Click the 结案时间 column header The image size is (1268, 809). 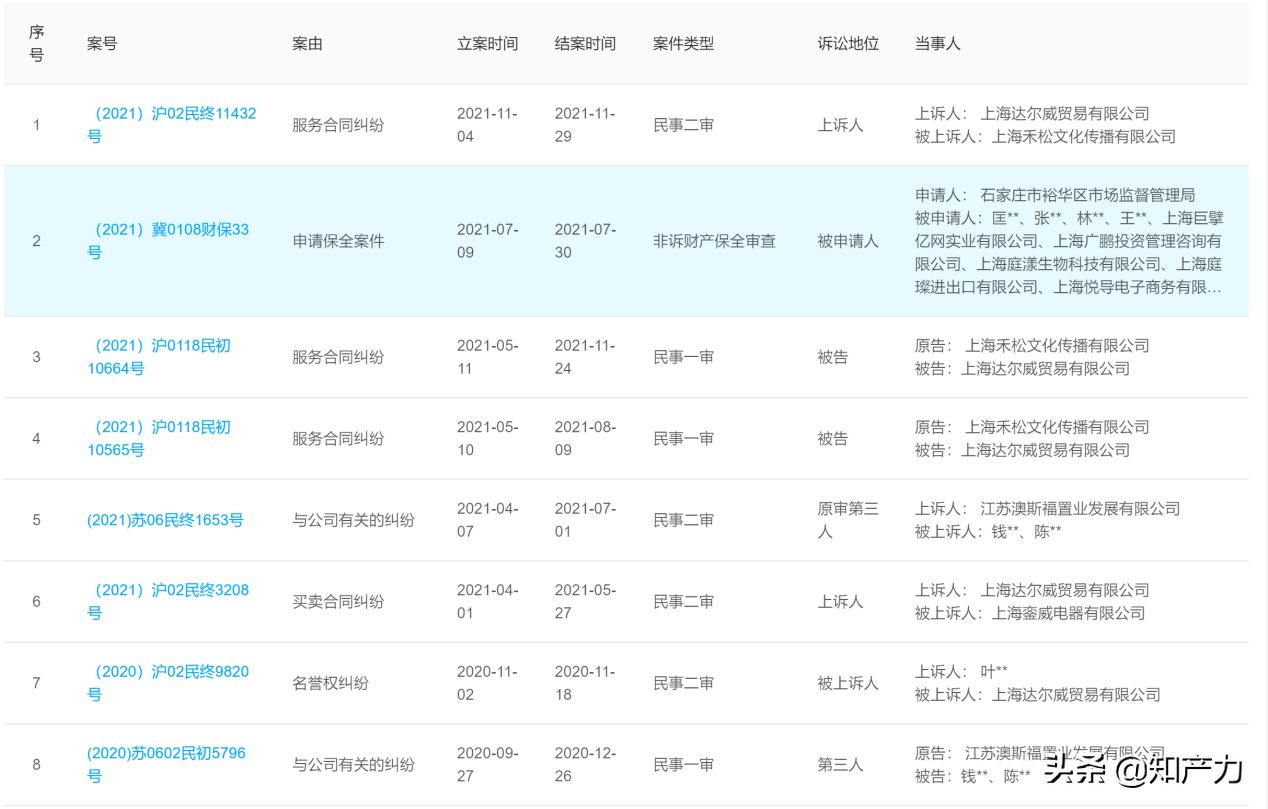coord(585,44)
